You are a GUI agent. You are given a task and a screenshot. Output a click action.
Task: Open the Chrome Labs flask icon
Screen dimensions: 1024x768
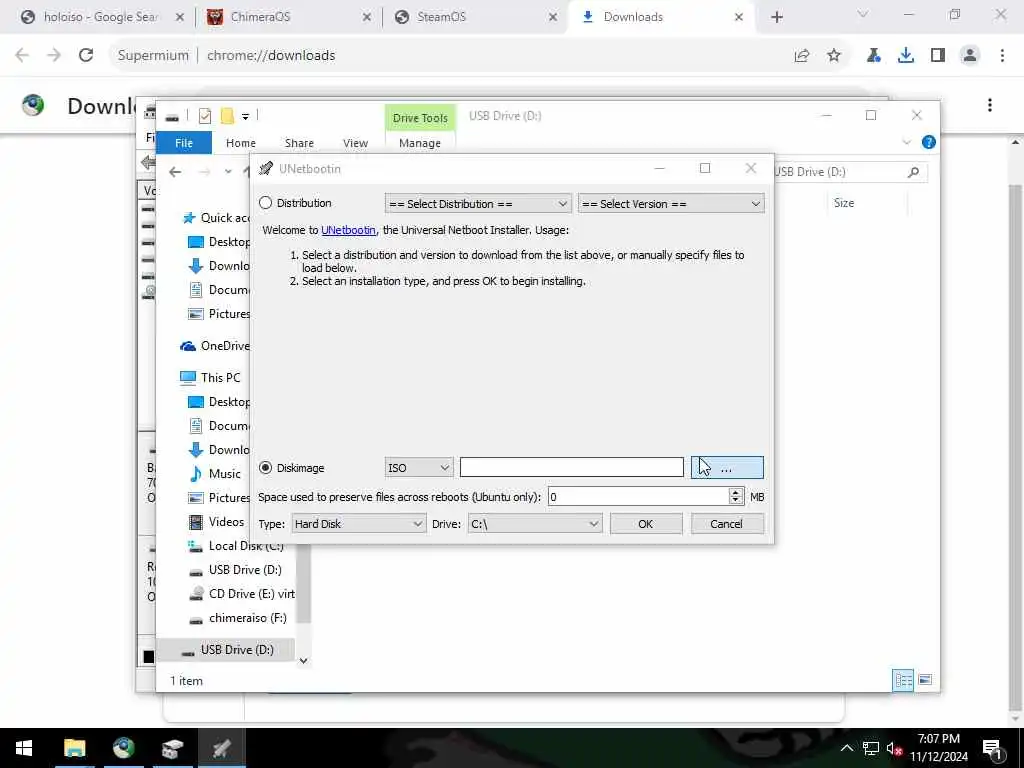point(873,56)
